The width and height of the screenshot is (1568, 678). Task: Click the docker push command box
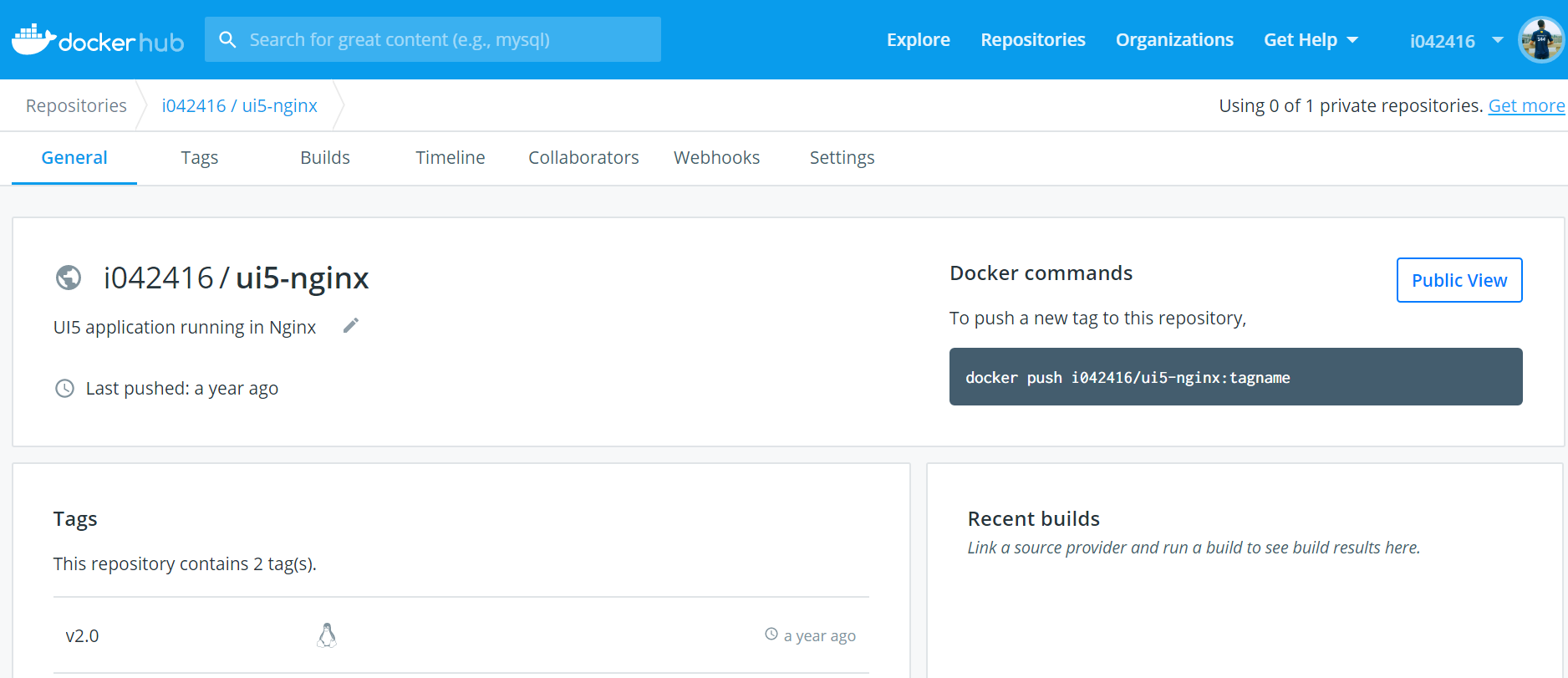pyautogui.click(x=1235, y=377)
